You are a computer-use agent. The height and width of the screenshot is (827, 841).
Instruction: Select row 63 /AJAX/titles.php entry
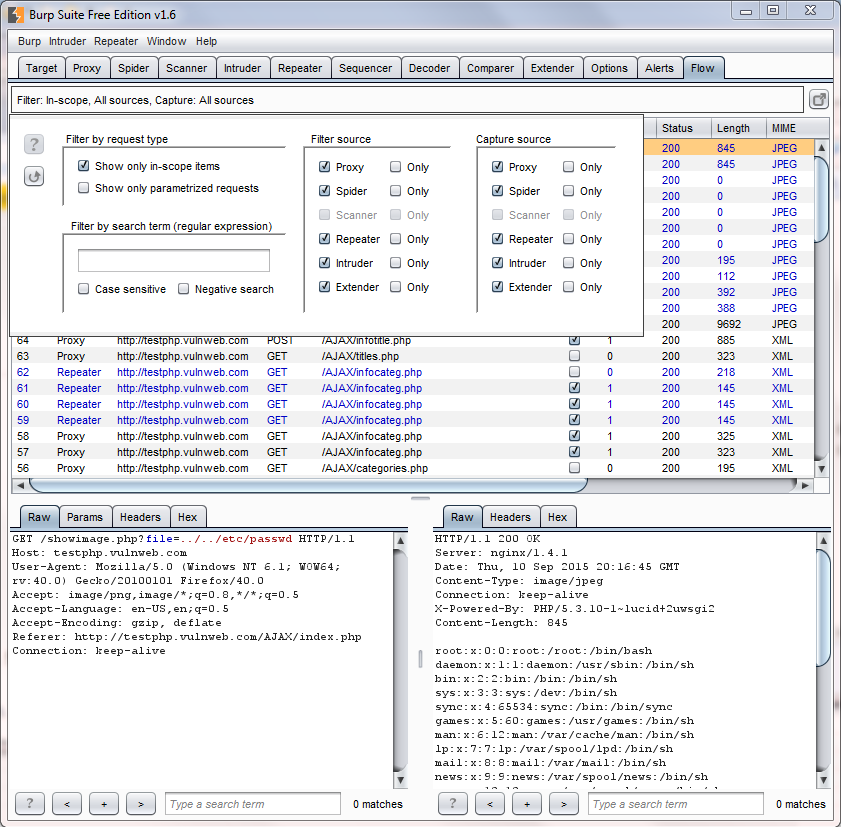(412, 356)
